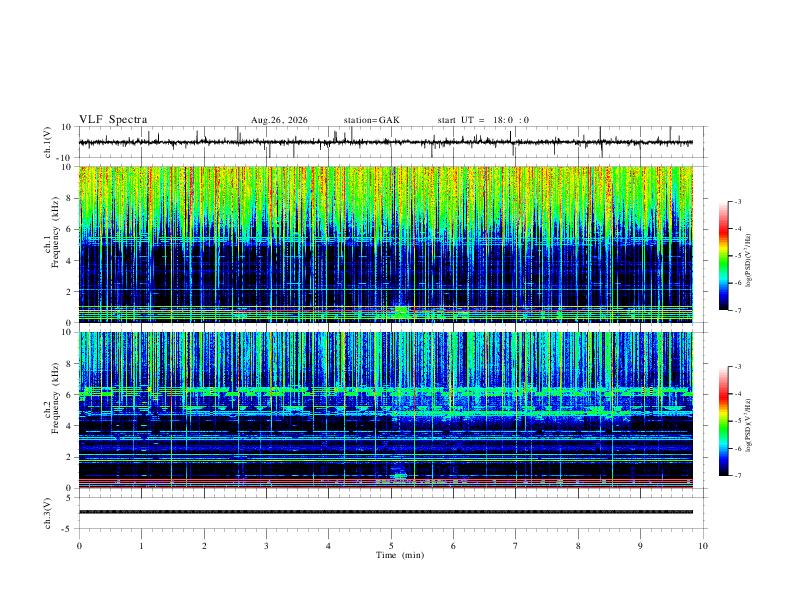Viewport: 792px width, 612px height.
Task: Click the 10 minute tick on time axis
Action: point(703,546)
